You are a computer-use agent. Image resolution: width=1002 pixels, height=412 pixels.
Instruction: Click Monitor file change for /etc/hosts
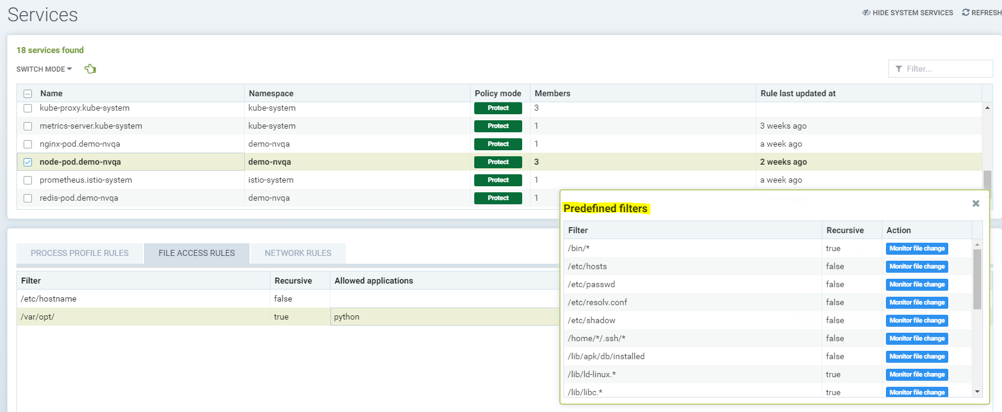click(x=916, y=267)
